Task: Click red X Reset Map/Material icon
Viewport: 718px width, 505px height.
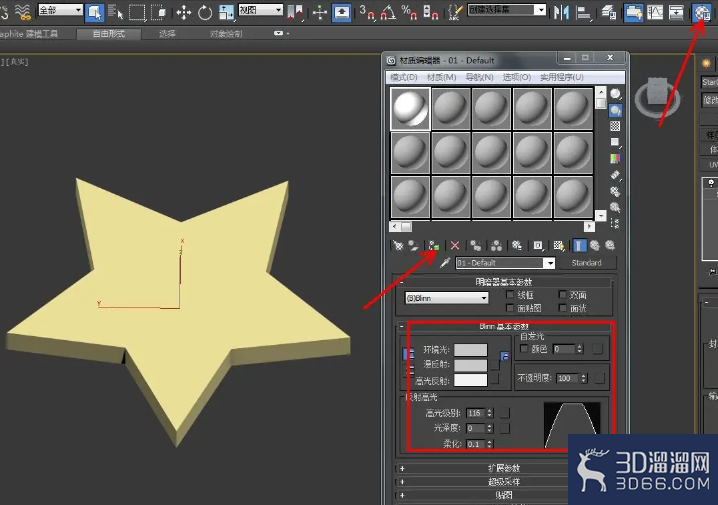Action: [x=455, y=245]
